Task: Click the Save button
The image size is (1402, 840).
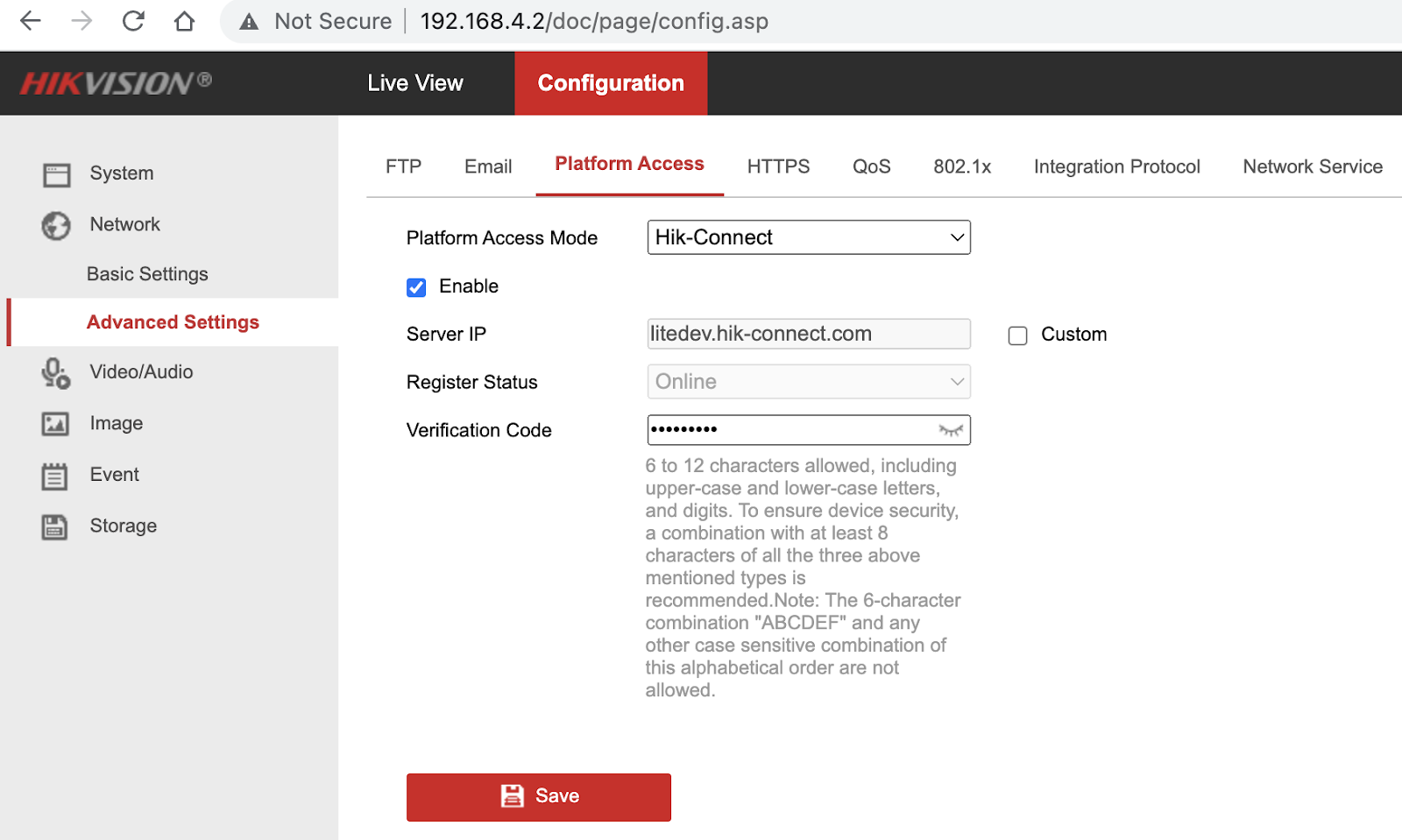Action: pyautogui.click(x=539, y=797)
